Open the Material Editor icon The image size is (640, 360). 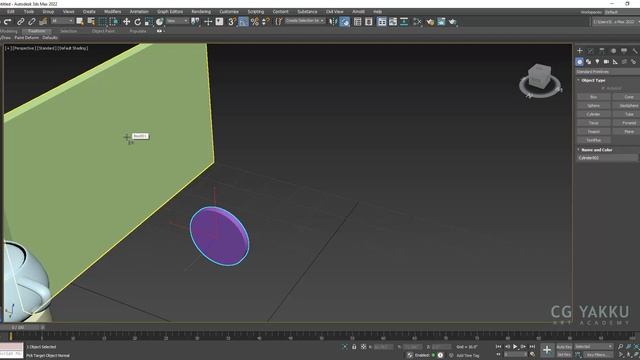point(417,22)
